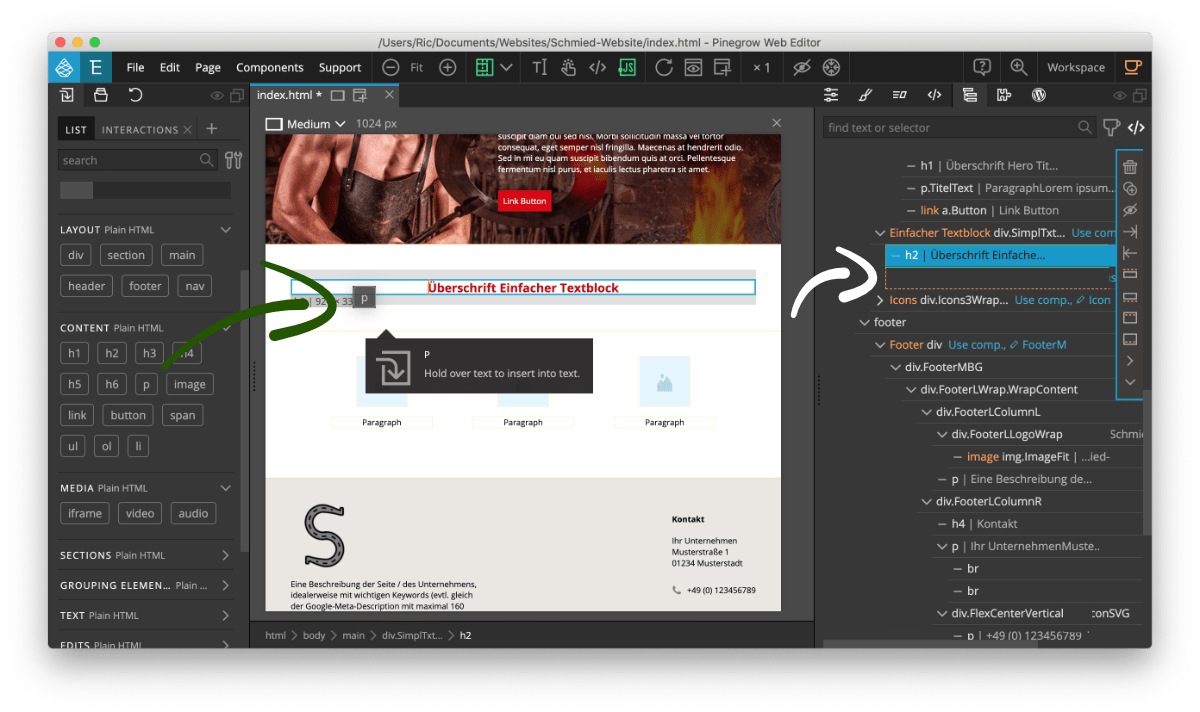Toggle the green JS icon

click(x=627, y=67)
